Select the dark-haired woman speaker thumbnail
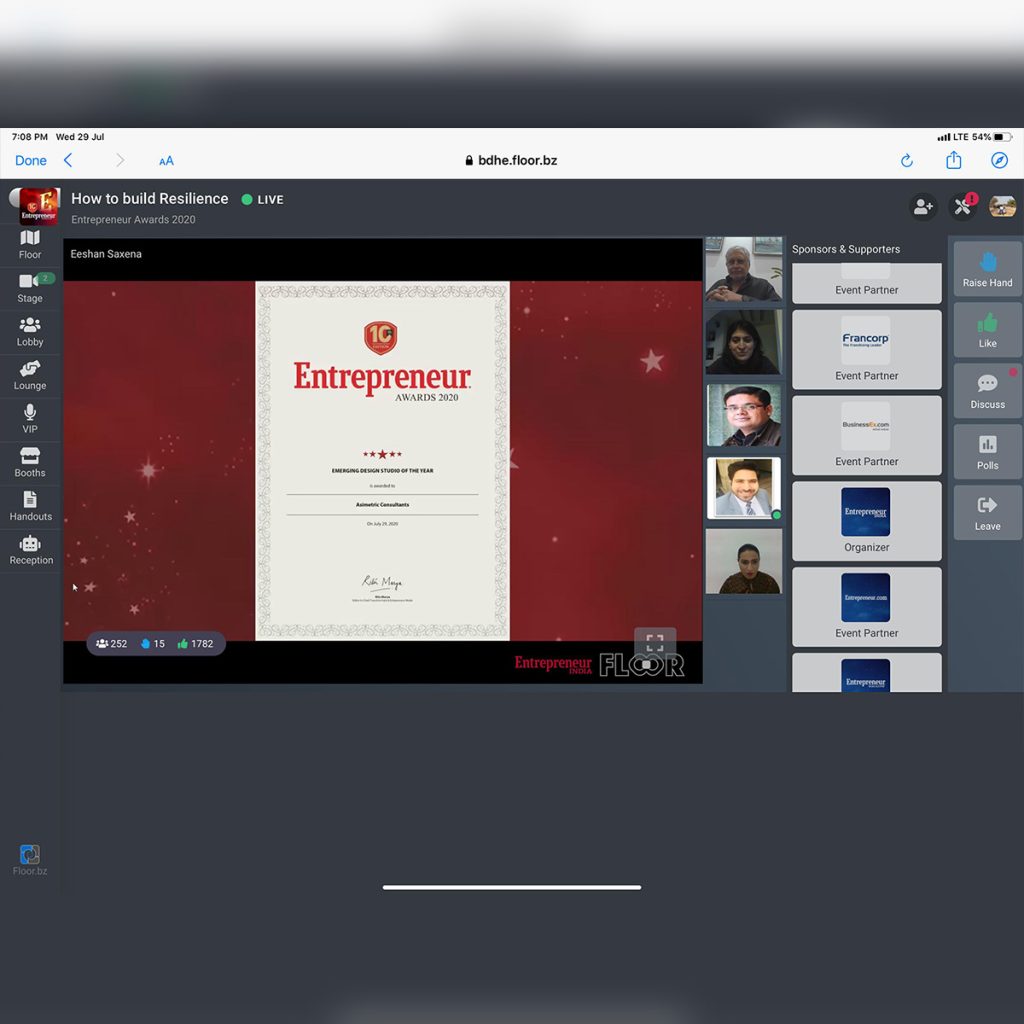 744,342
